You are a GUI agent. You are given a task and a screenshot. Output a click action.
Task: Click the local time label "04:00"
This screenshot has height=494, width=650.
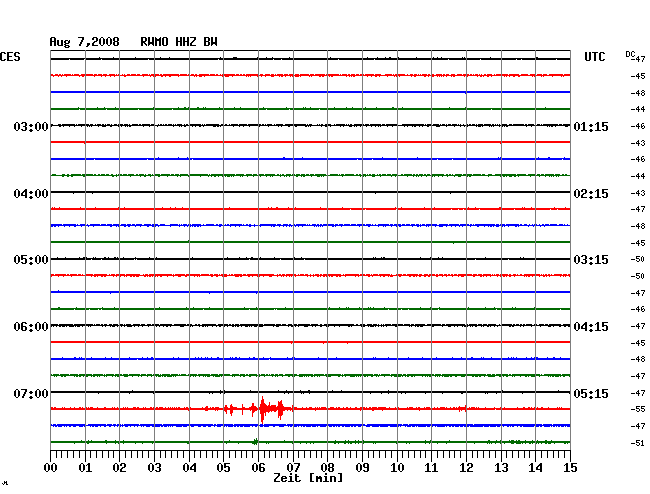(31, 194)
